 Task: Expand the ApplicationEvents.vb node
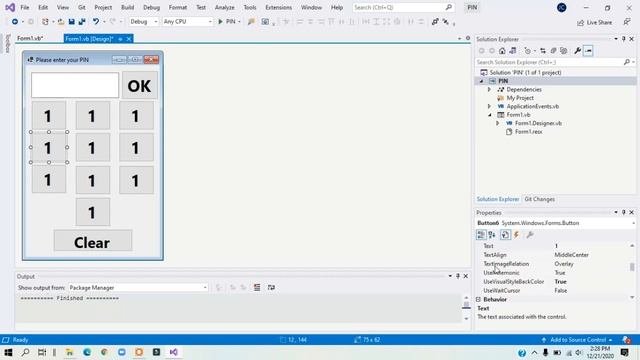[x=489, y=106]
